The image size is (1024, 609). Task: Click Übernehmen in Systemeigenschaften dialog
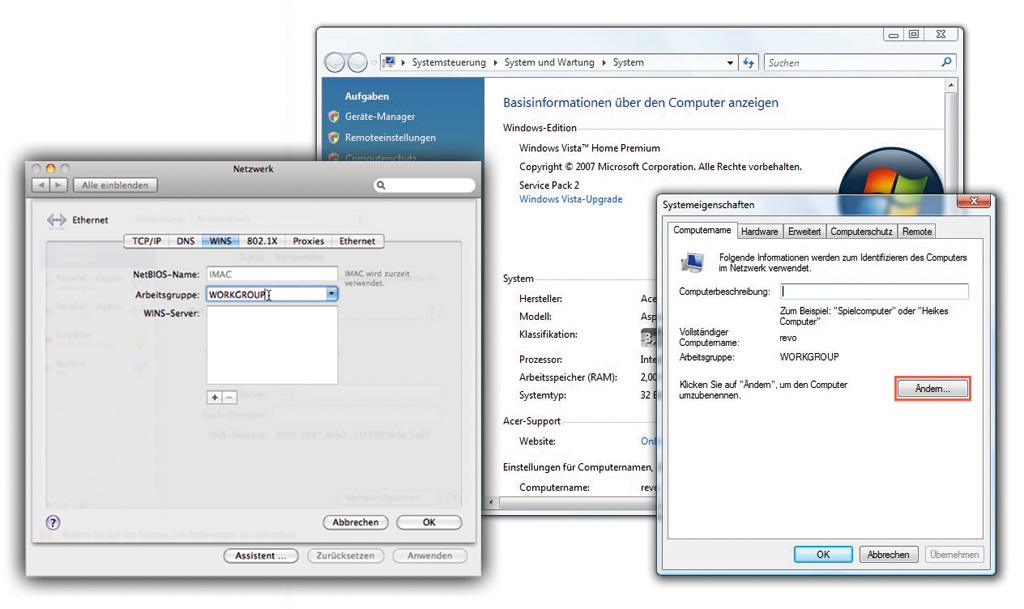point(954,554)
